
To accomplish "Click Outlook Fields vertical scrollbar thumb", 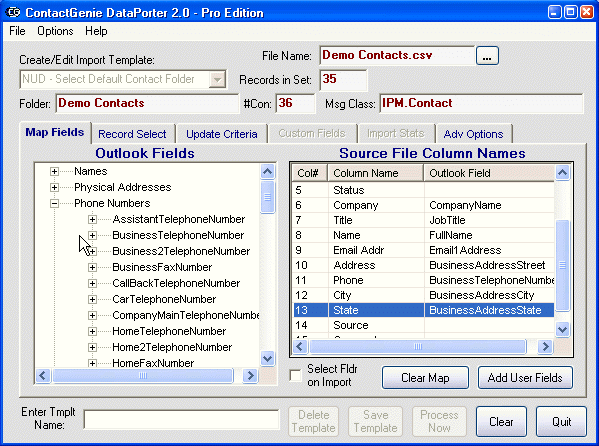I will coord(267,197).
